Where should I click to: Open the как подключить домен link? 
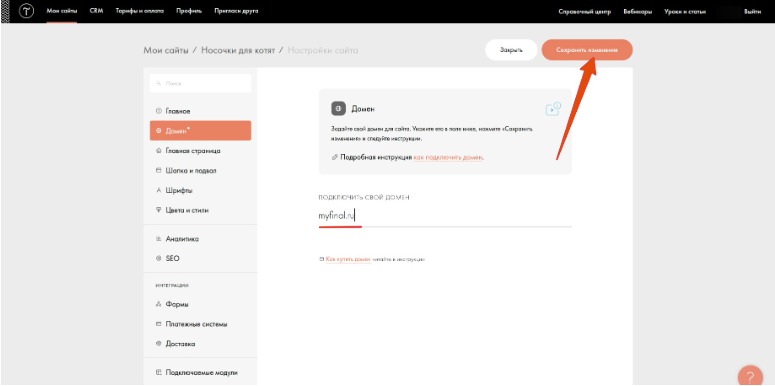(448, 158)
